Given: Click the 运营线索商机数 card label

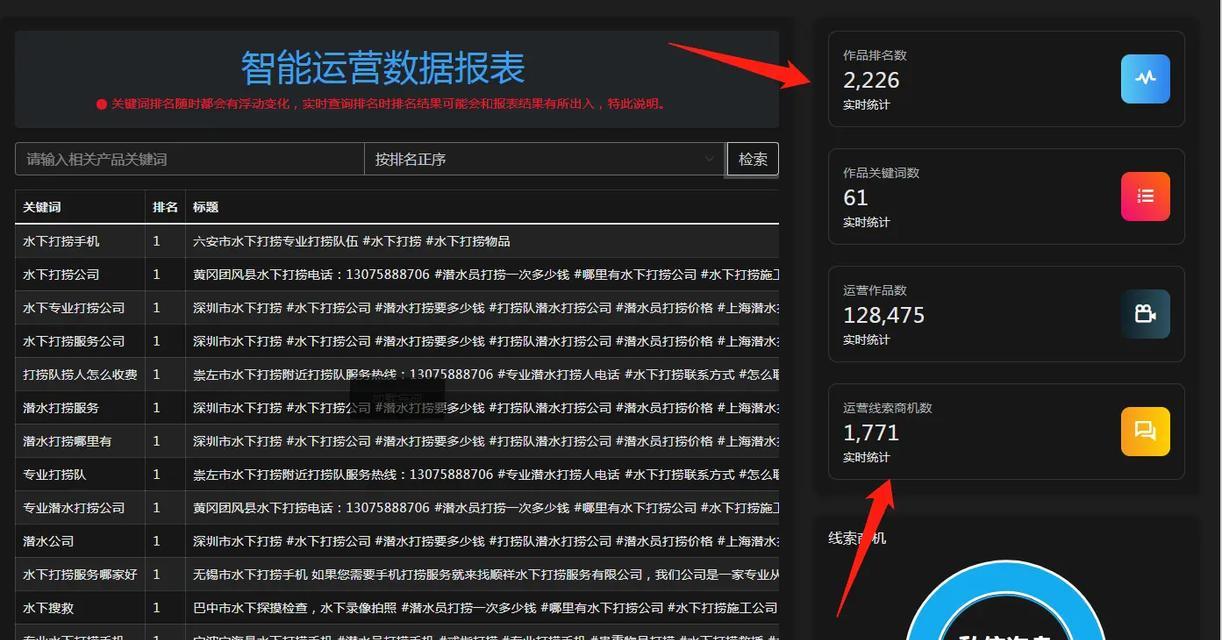Looking at the screenshot, I should point(888,408).
